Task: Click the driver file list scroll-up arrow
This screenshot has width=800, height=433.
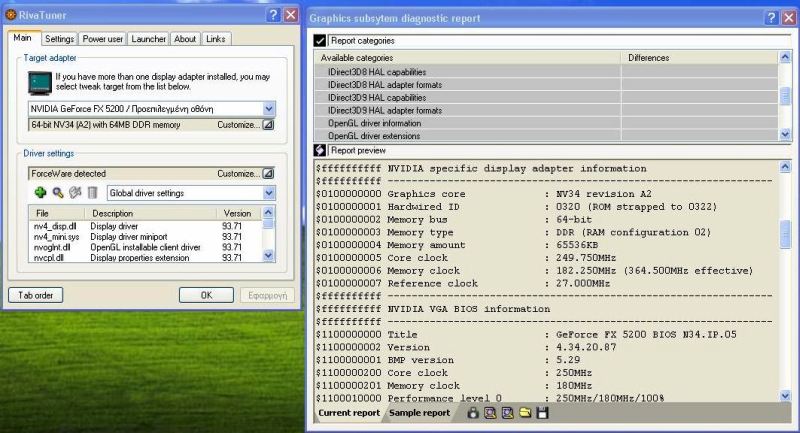Action: tap(268, 212)
